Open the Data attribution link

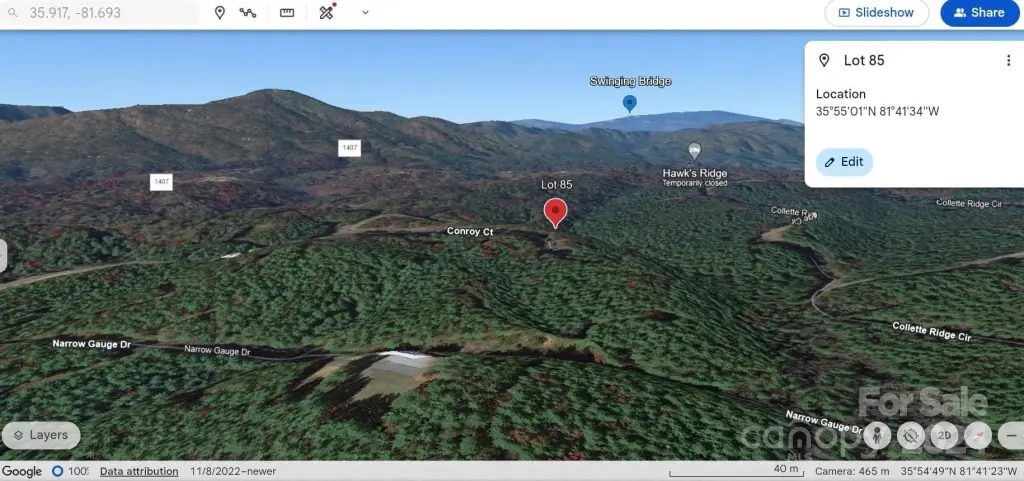(x=139, y=471)
